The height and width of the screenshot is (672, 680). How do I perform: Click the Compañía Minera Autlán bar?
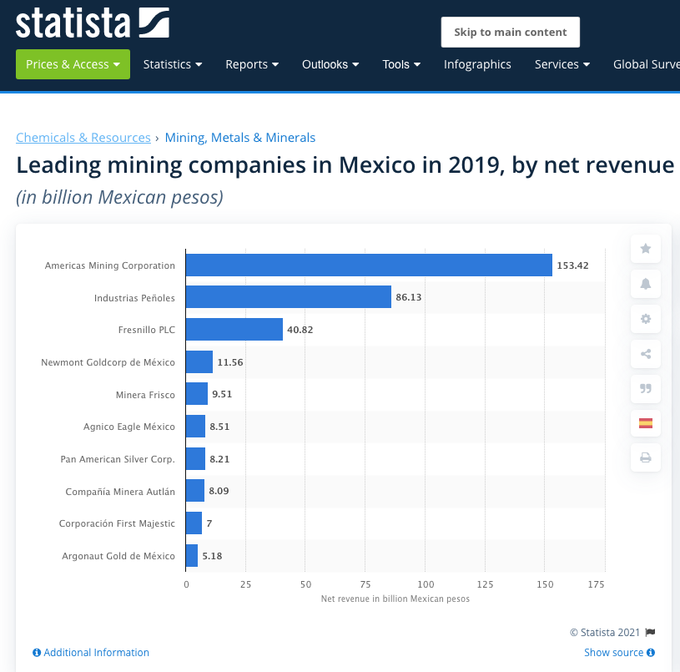[x=195, y=490]
